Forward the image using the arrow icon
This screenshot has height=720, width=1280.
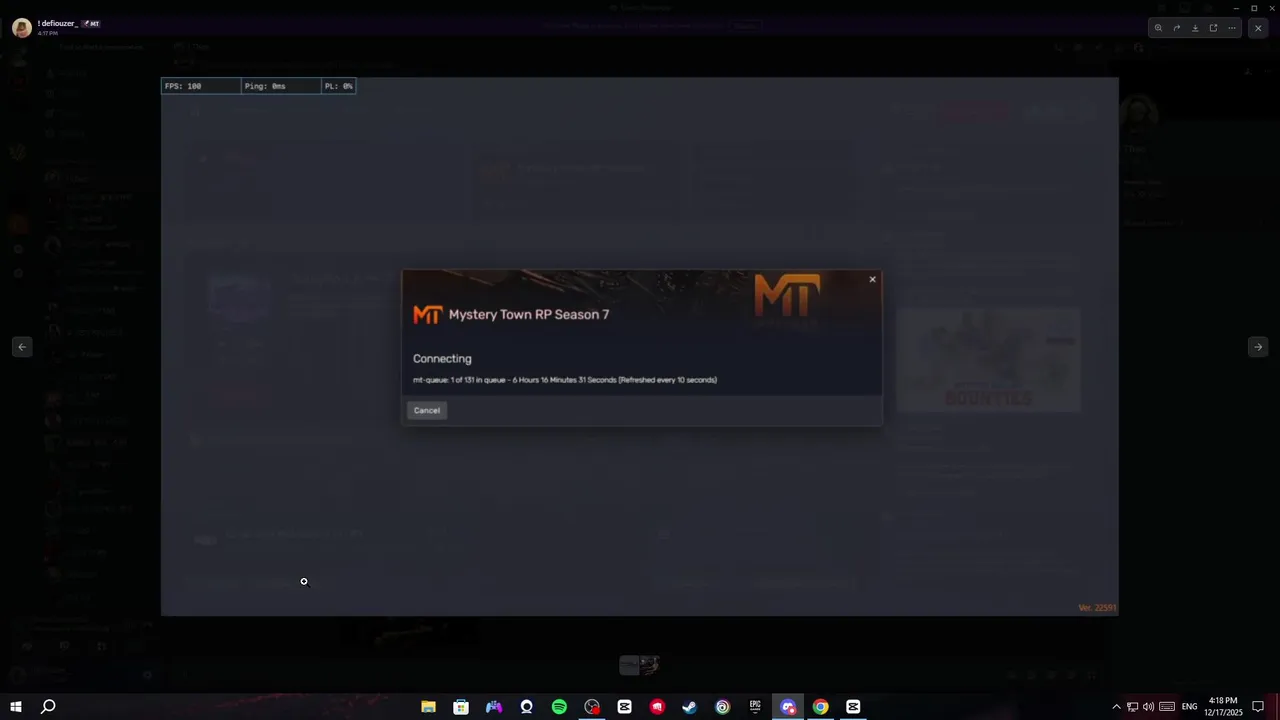(x=1176, y=28)
